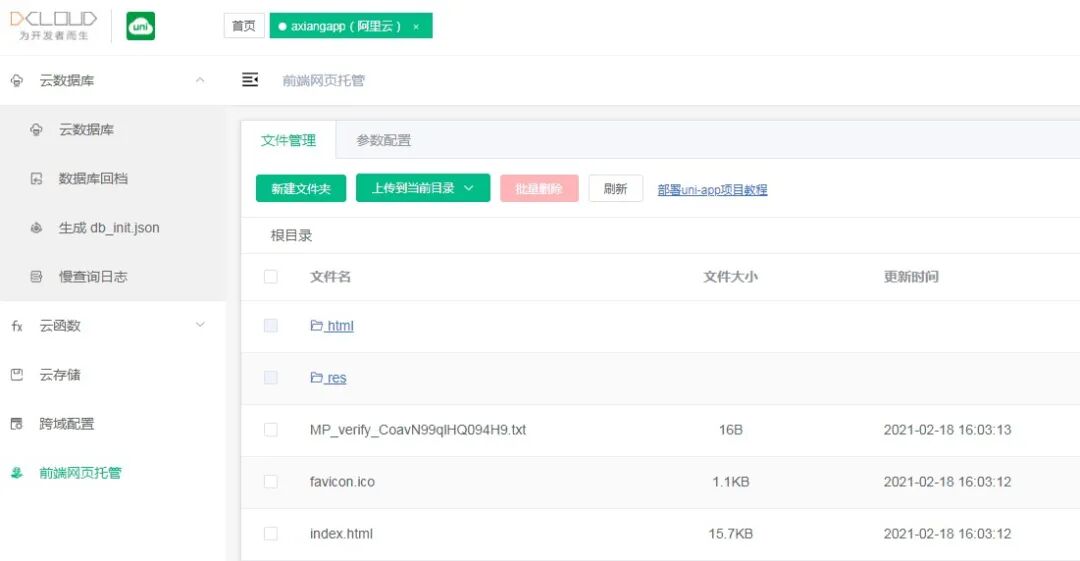Toggle the sidebar collapse hamburger icon
Image resolution: width=1080 pixels, height=561 pixels.
[x=250, y=80]
